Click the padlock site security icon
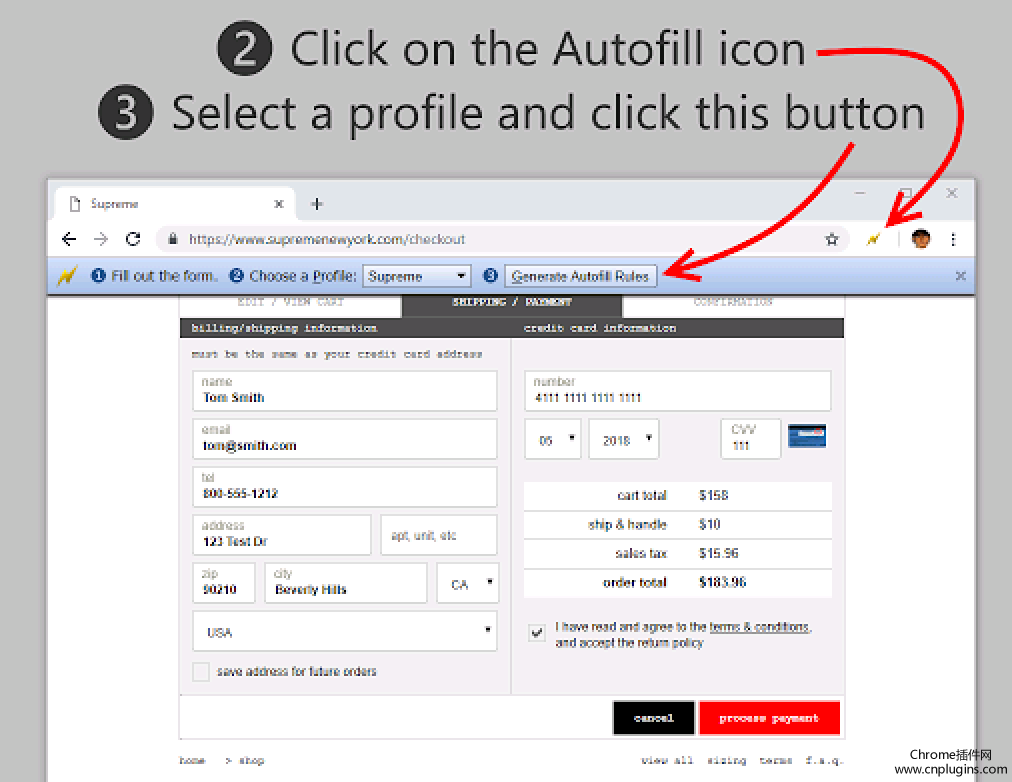1012x782 pixels. point(172,239)
